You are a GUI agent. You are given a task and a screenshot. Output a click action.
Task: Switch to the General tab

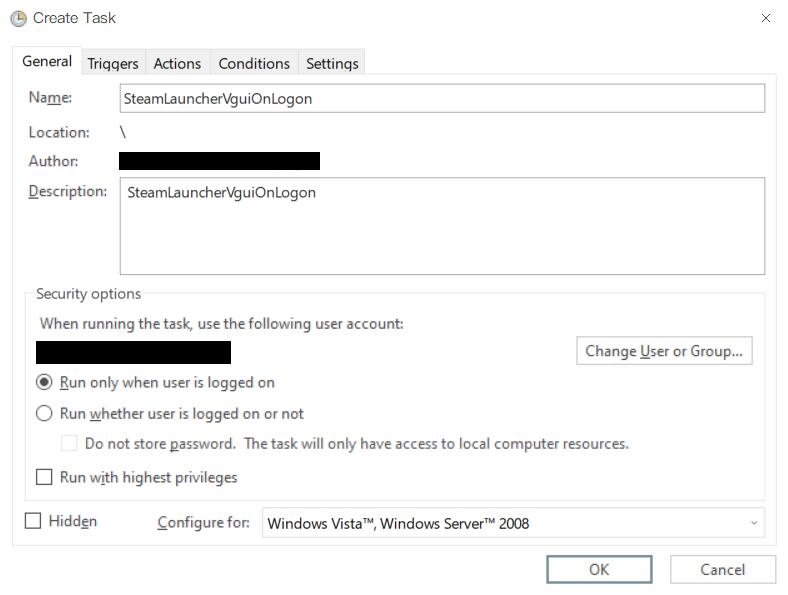click(47, 61)
